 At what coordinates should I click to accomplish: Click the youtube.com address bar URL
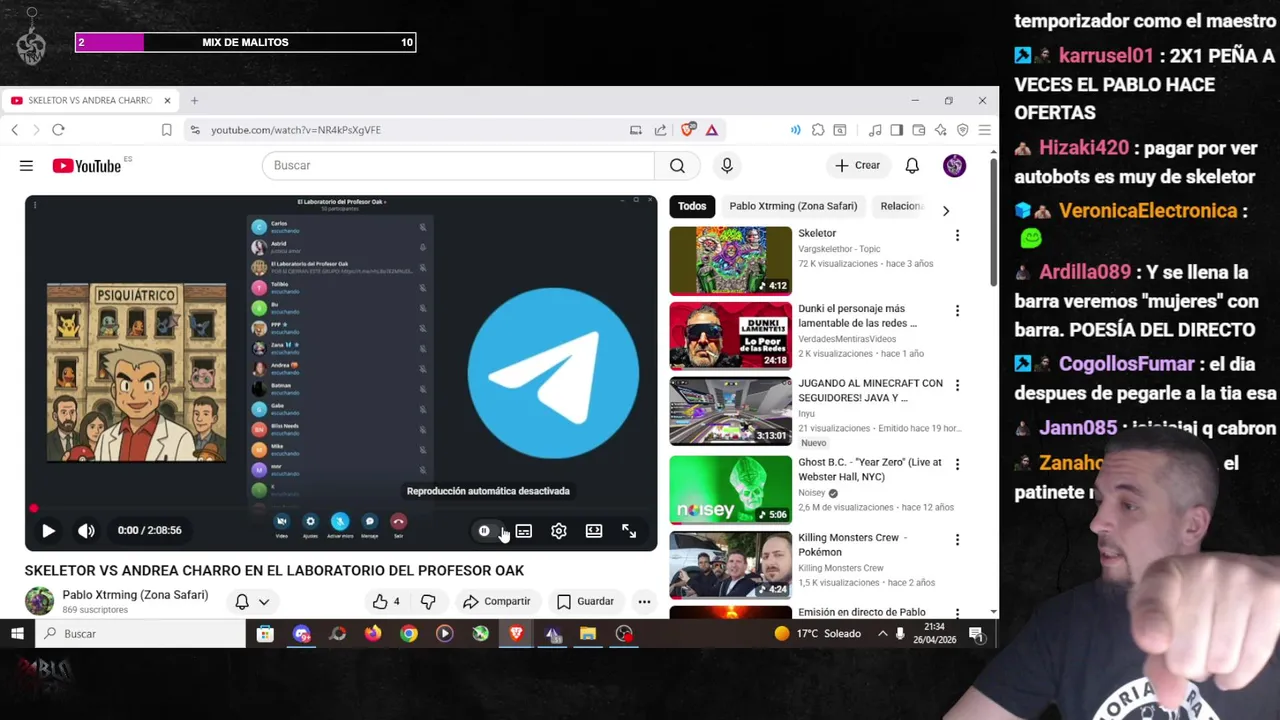(296, 130)
